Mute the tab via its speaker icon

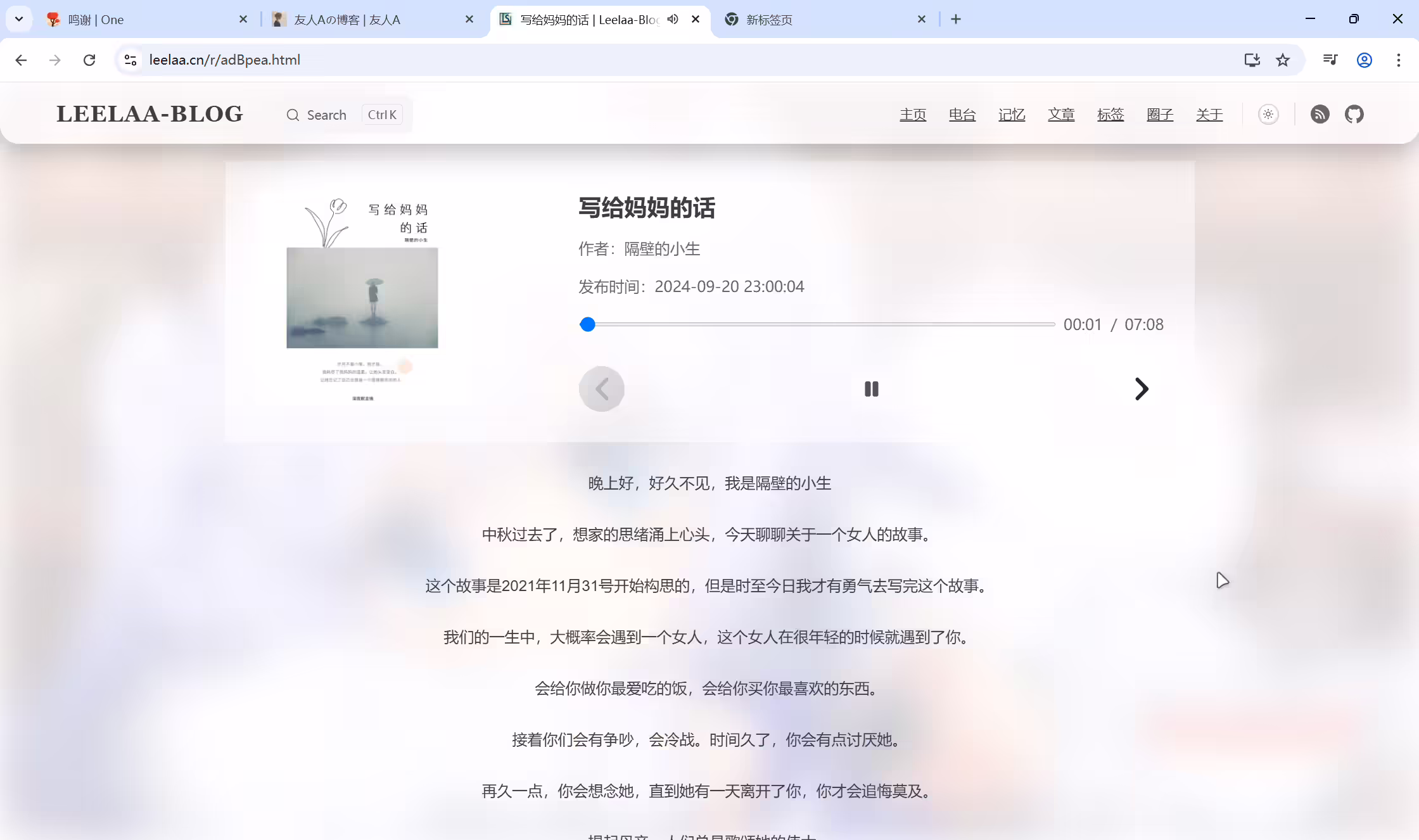pos(673,19)
